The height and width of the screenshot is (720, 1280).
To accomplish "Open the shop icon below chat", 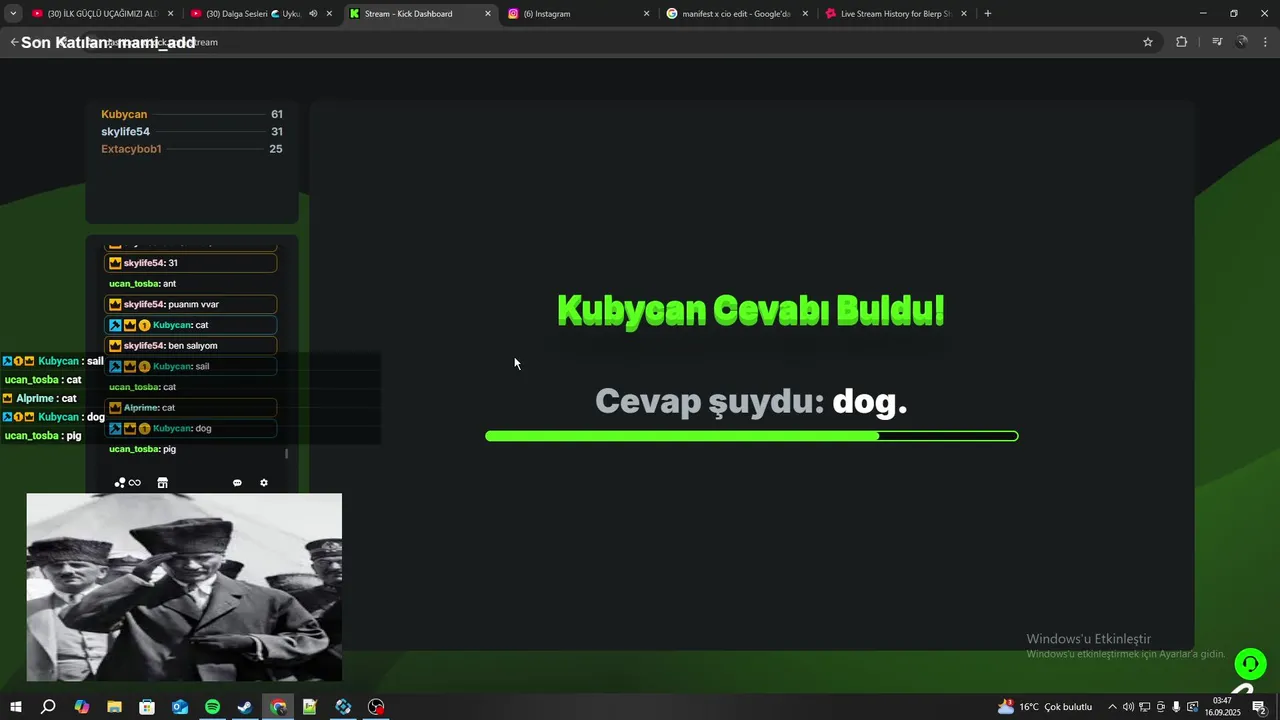I will pos(162,483).
